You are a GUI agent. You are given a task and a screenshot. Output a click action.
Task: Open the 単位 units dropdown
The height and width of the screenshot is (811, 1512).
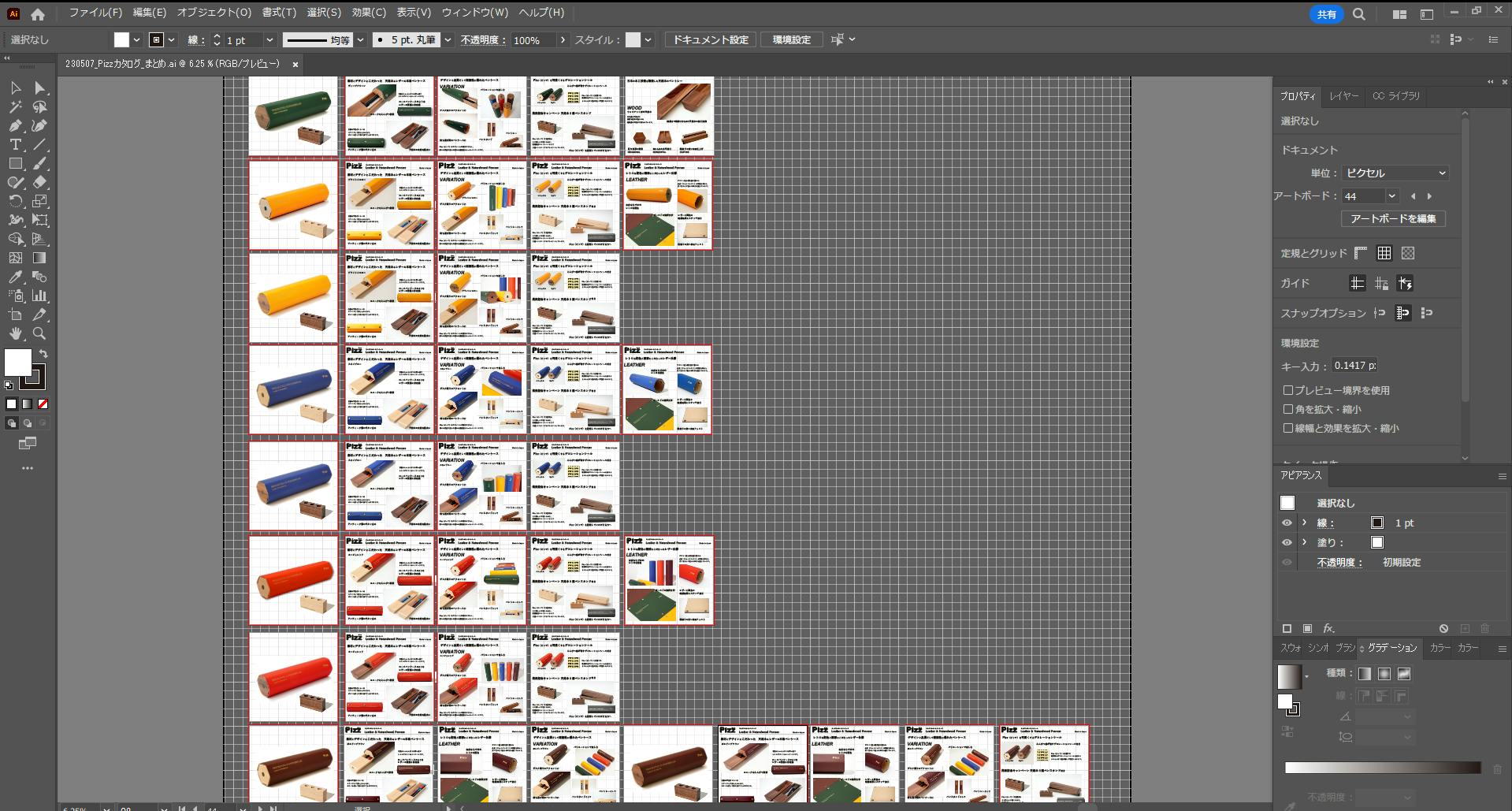tap(1395, 173)
